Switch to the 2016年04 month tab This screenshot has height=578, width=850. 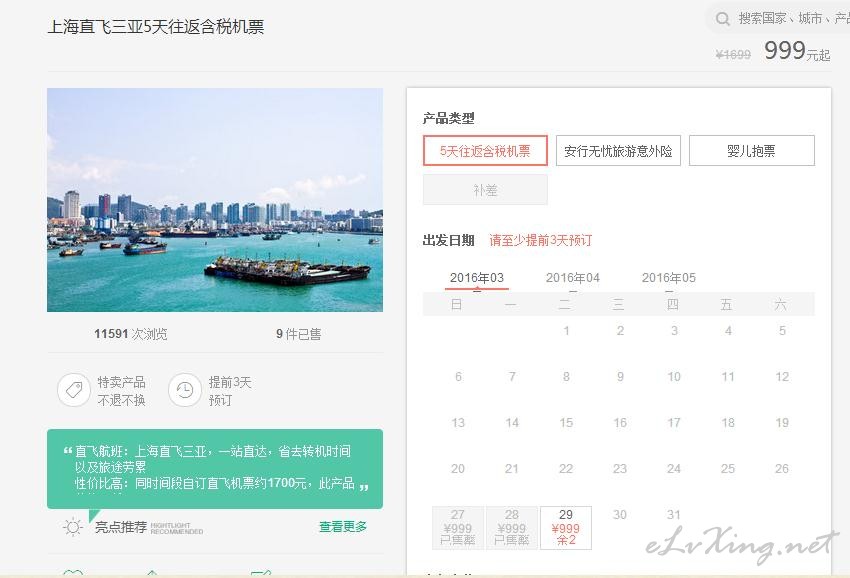point(573,278)
